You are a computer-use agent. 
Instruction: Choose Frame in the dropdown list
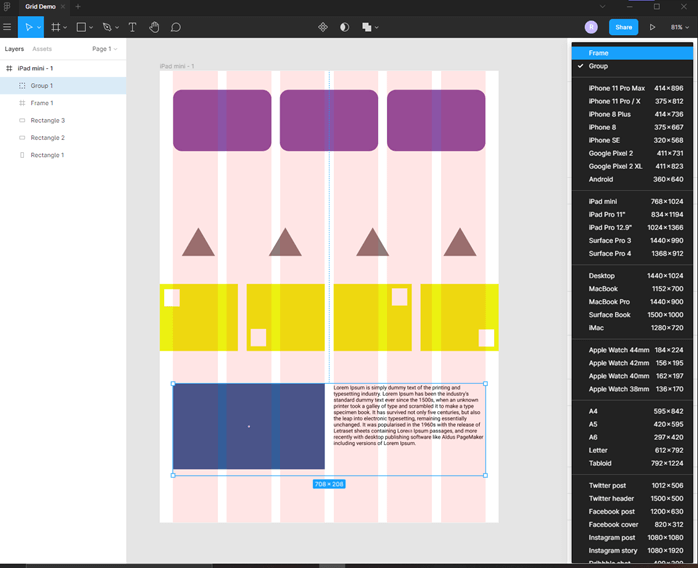pos(598,53)
